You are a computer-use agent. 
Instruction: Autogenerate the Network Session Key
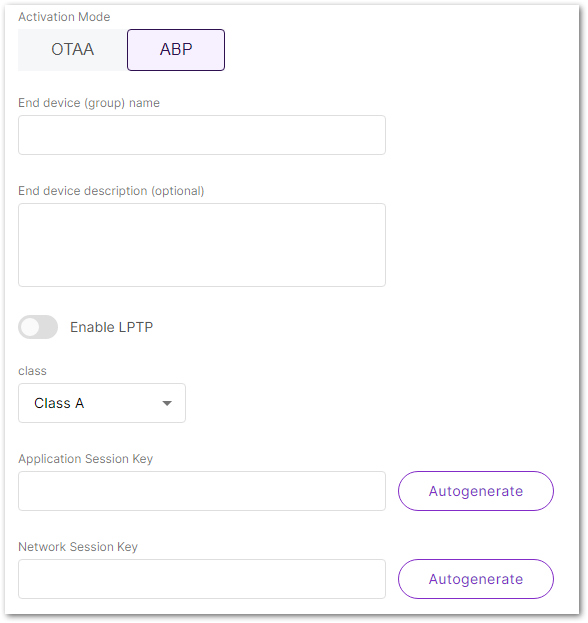coord(476,579)
